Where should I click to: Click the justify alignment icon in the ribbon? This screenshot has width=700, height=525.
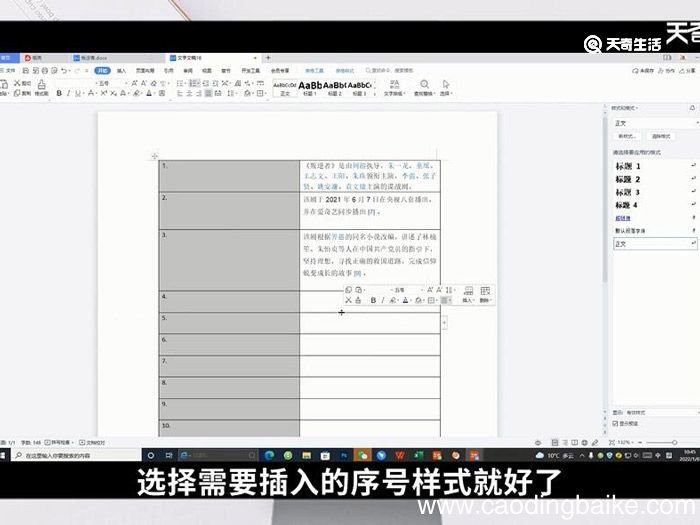click(208, 93)
